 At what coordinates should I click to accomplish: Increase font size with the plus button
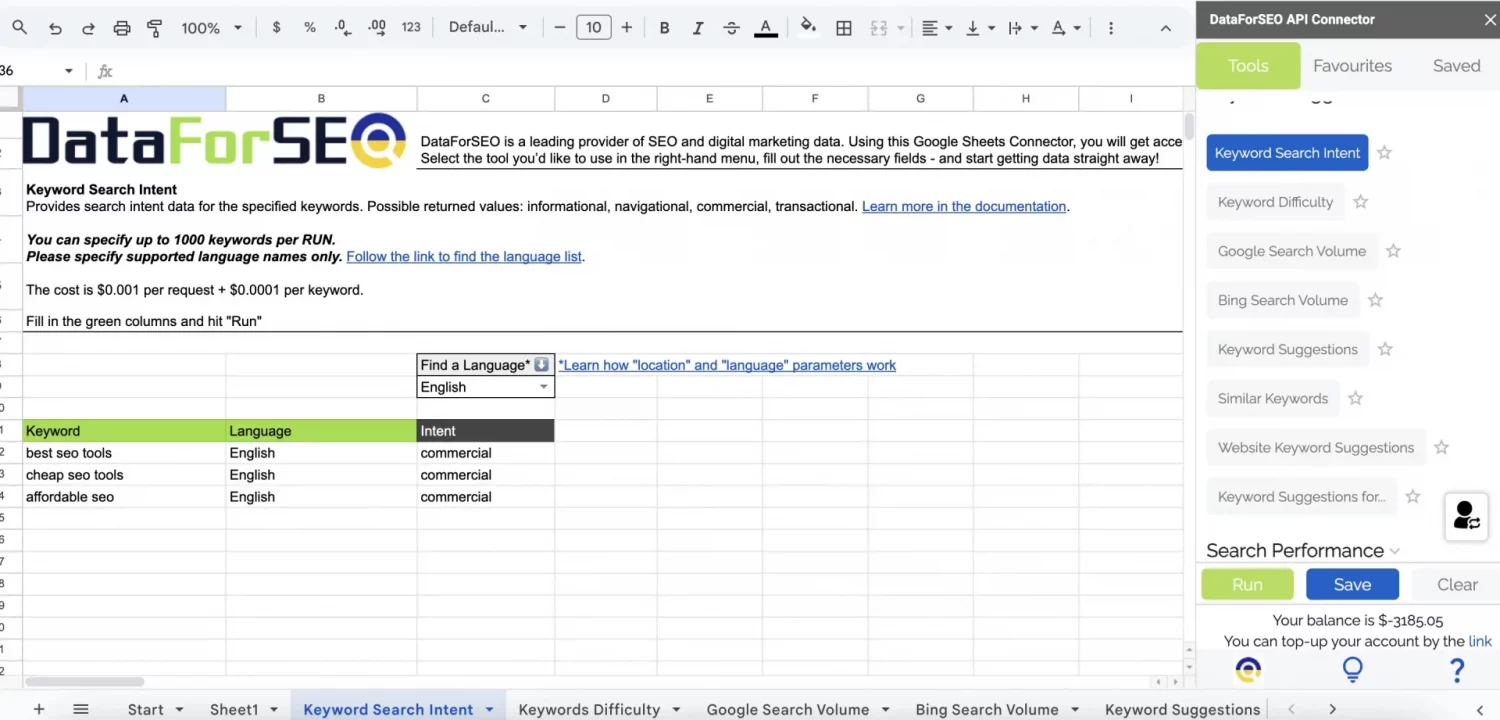pyautogui.click(x=627, y=27)
